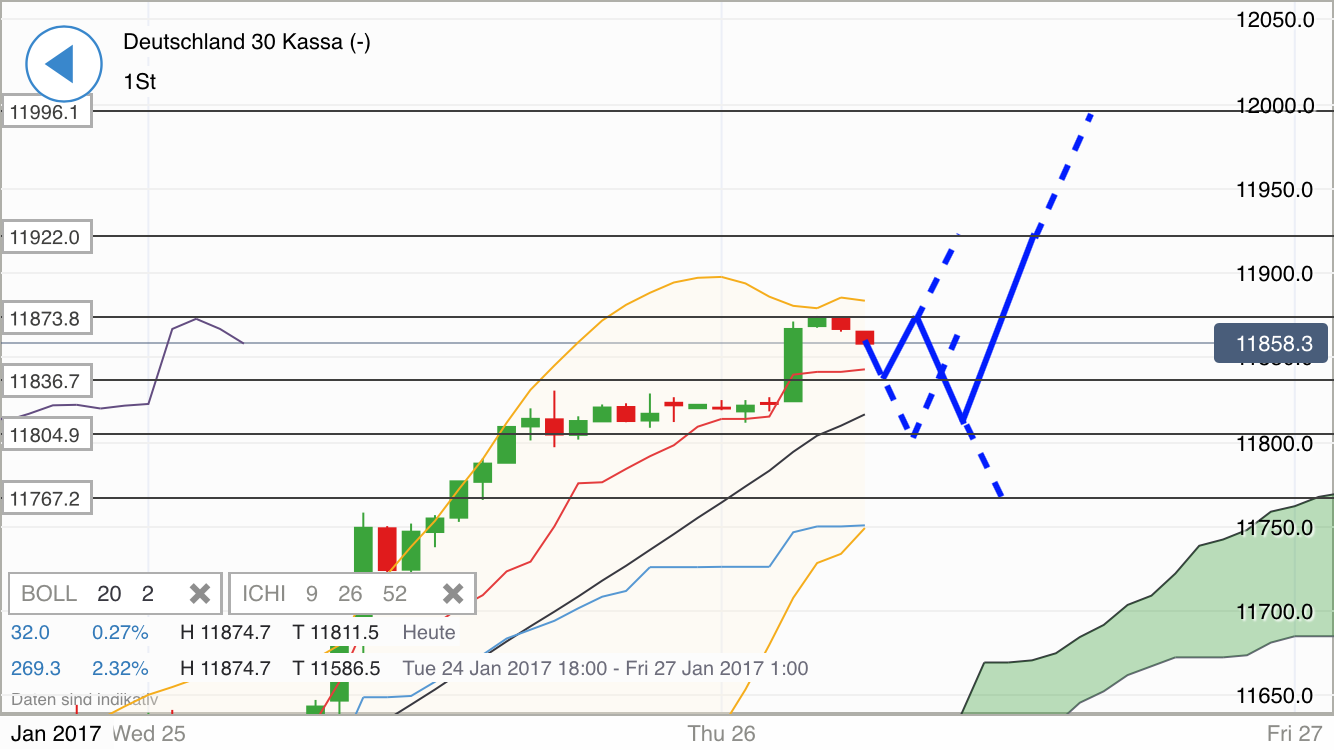Image resolution: width=1334 pixels, height=750 pixels.
Task: Click the 11996.1 price level label
Action: pos(45,112)
